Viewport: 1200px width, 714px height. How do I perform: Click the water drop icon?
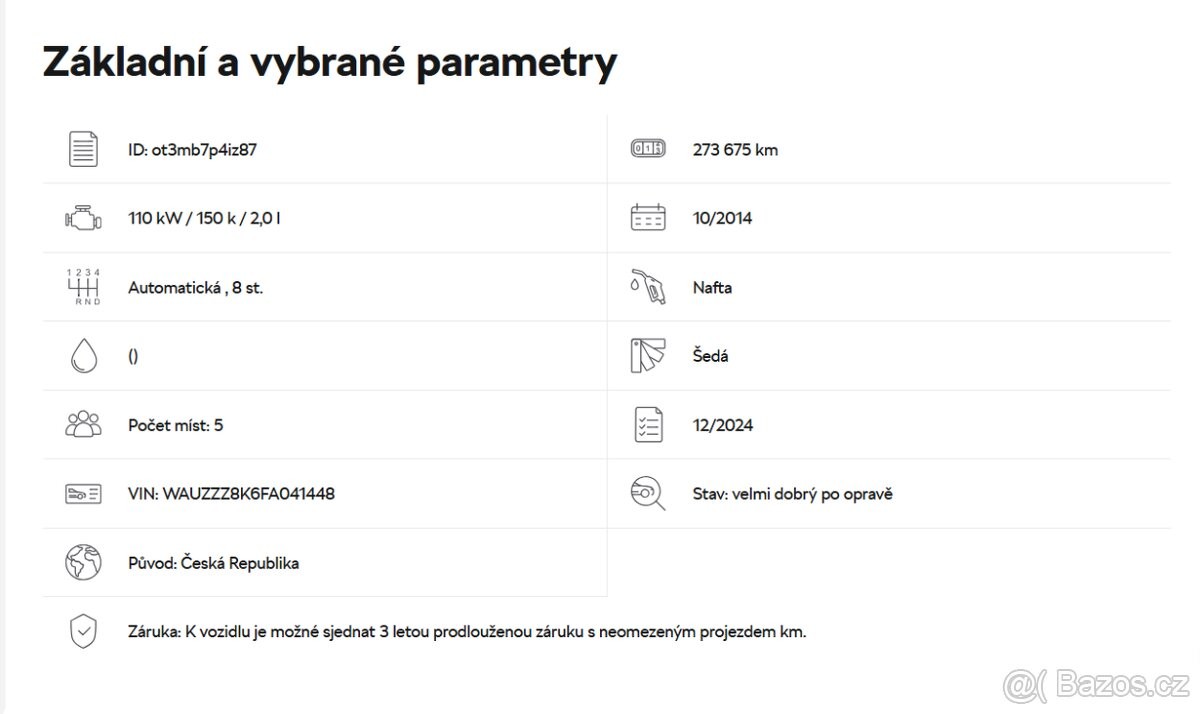pos(84,356)
